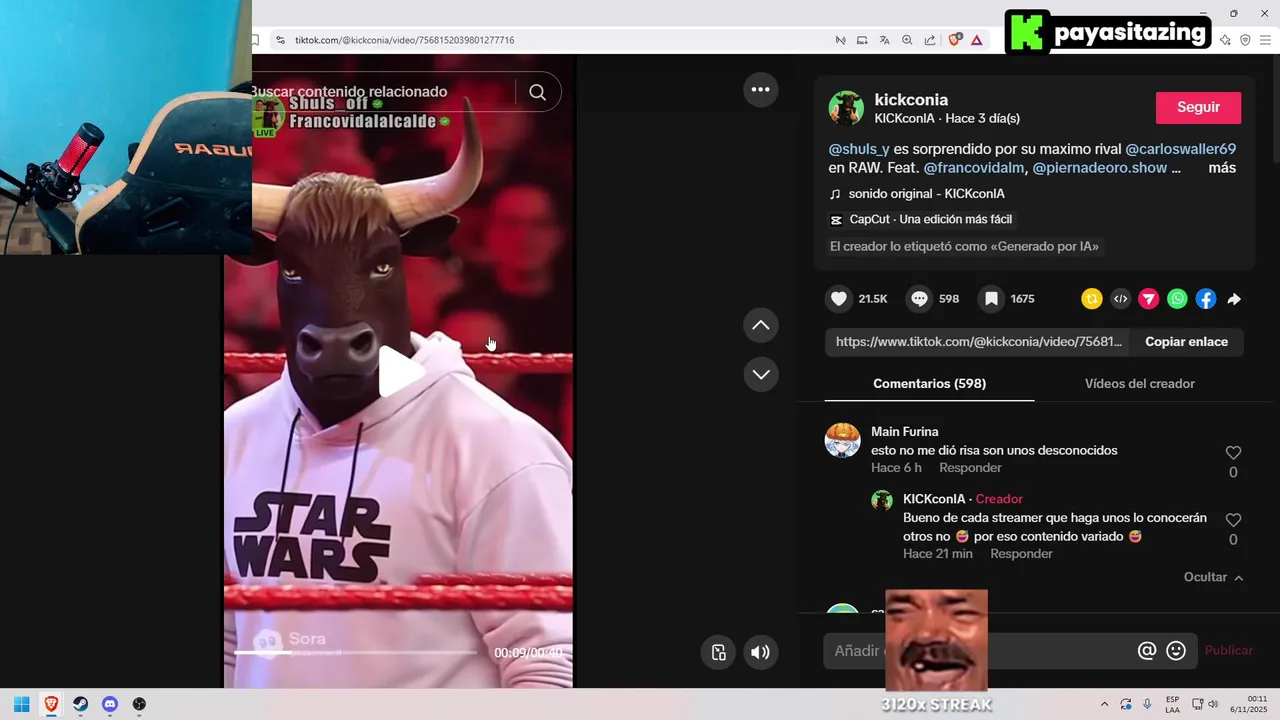Follow kickconia with Seguir button
Viewport: 1280px width, 720px height.
tap(1198, 108)
